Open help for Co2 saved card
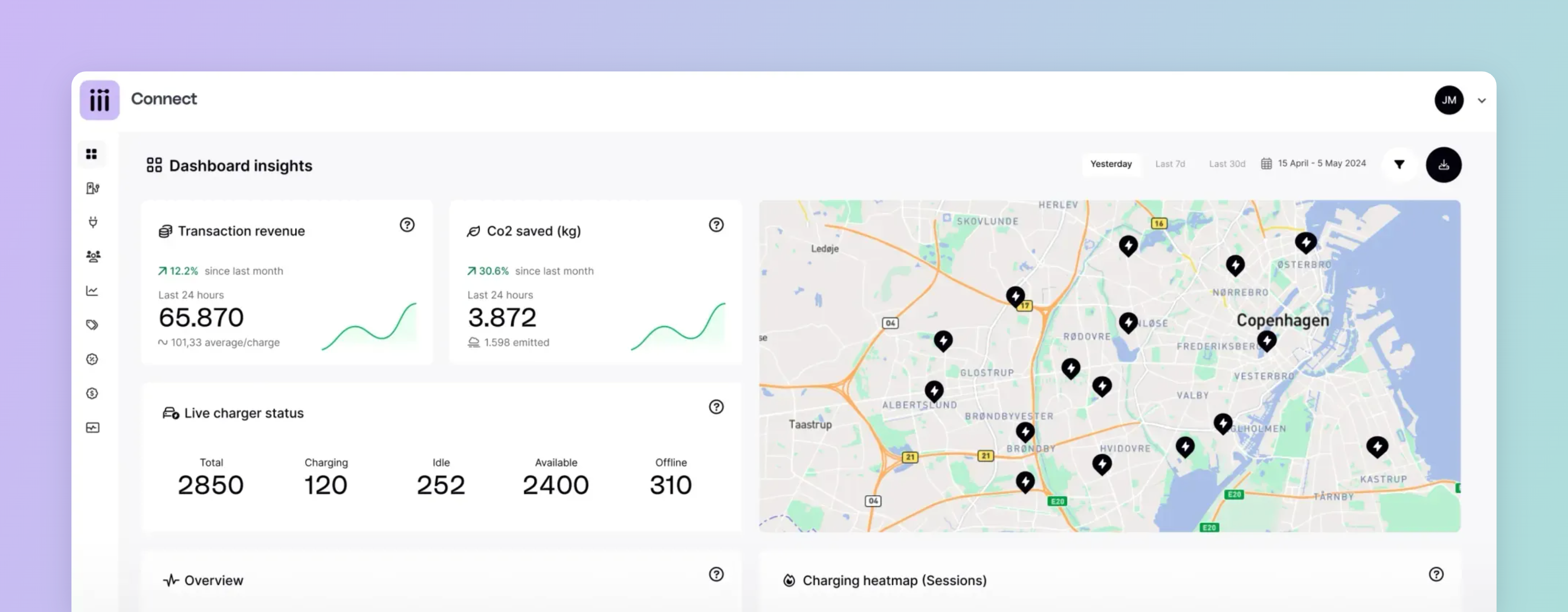 pos(716,224)
